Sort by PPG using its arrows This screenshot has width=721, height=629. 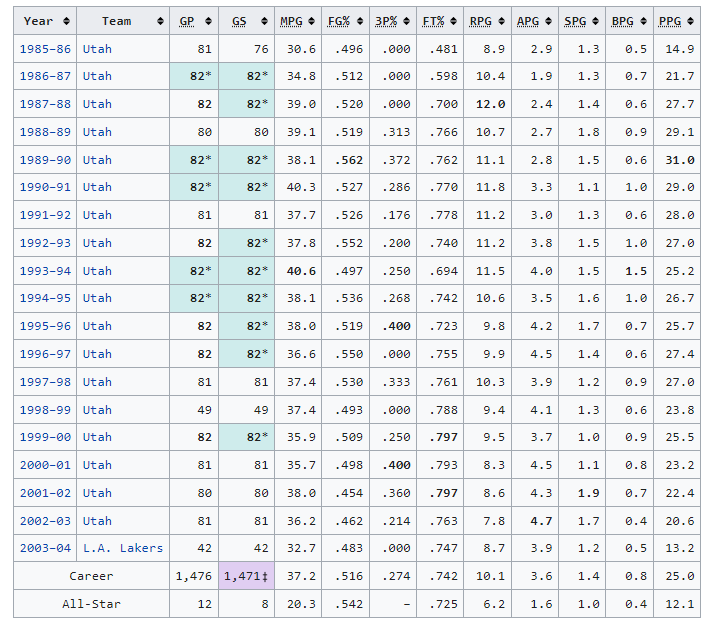point(690,21)
